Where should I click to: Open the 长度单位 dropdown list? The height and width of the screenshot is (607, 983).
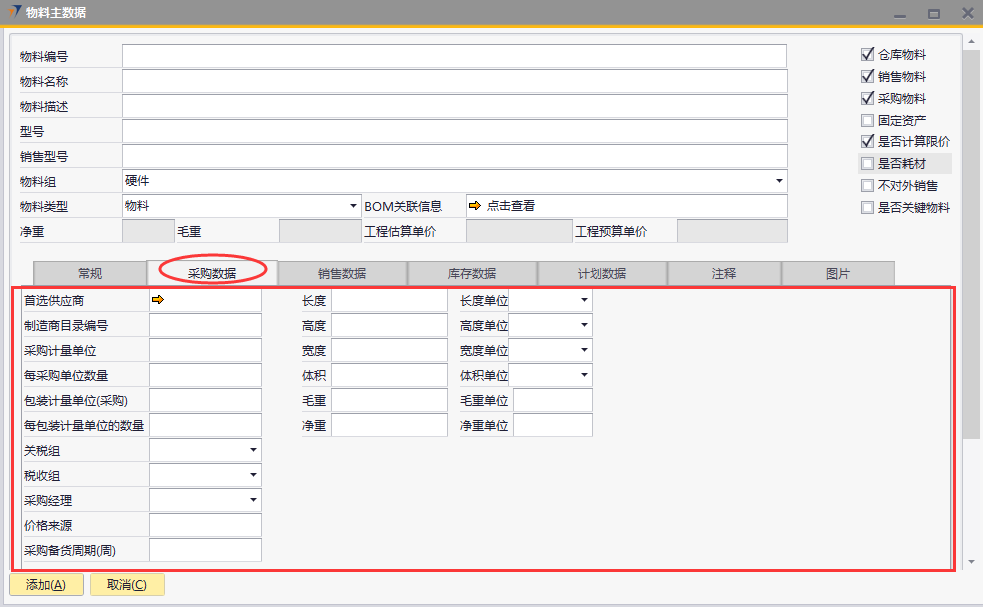[x=584, y=300]
